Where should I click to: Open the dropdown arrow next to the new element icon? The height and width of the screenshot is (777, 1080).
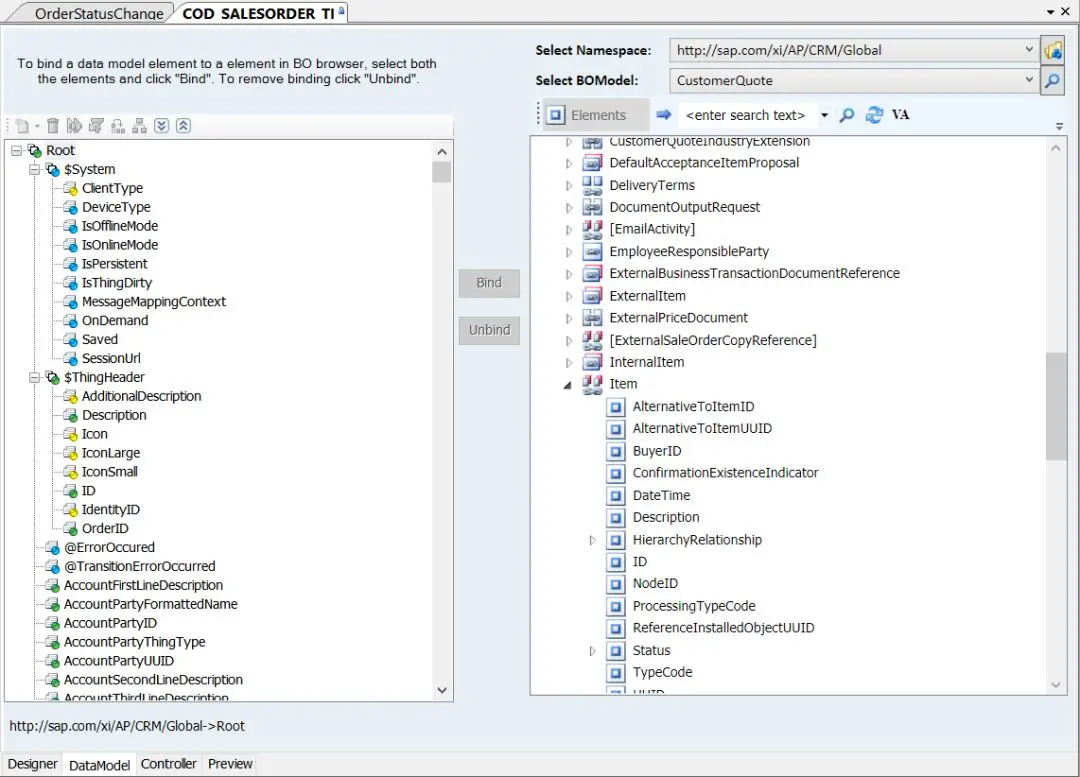pyautogui.click(x=37, y=126)
